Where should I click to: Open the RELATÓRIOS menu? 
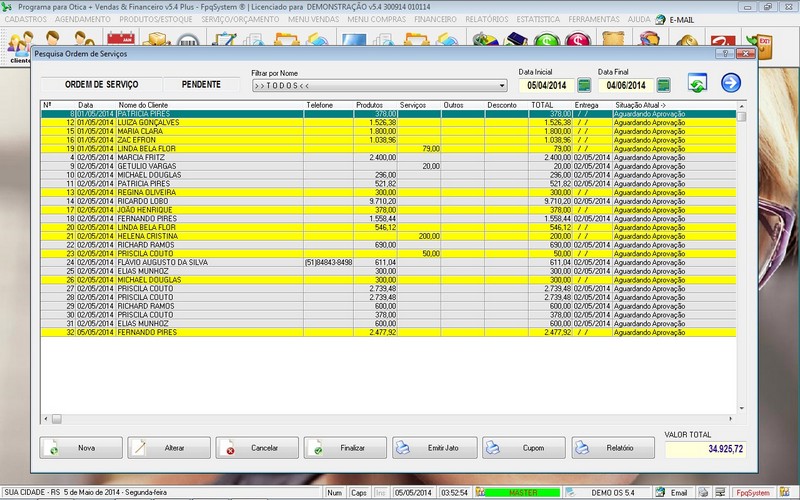coord(487,19)
